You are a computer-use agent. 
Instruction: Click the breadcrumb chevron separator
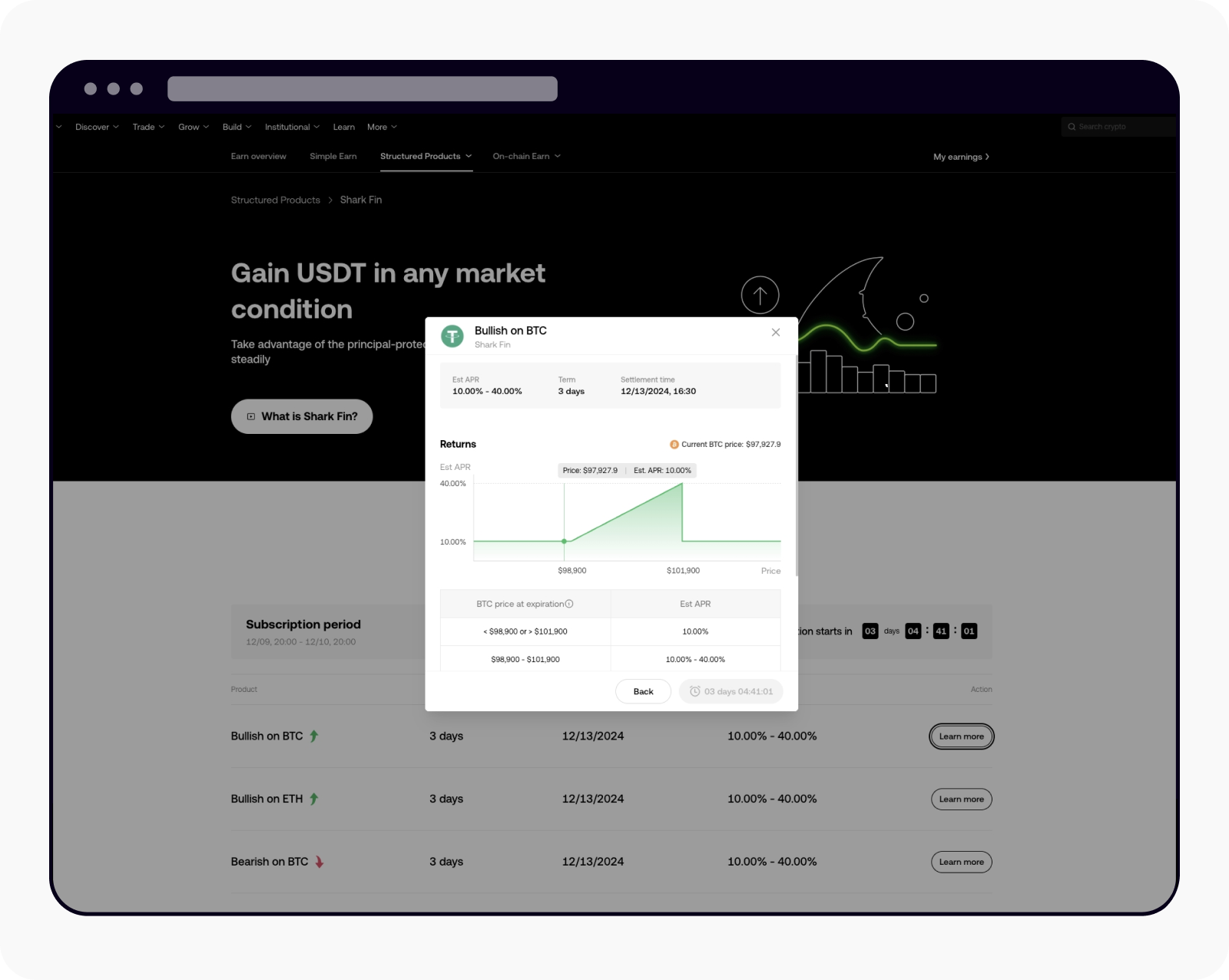[x=330, y=200]
